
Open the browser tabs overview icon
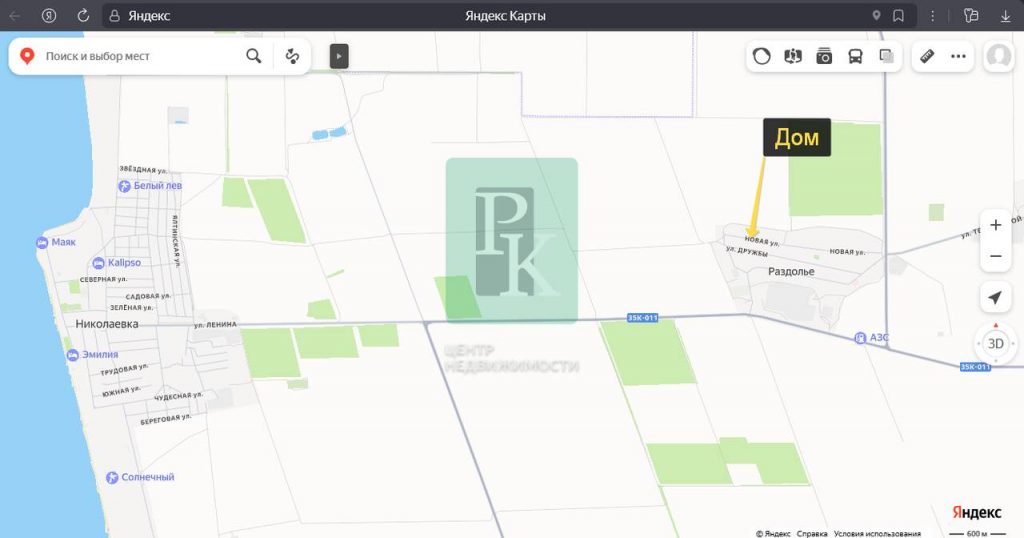[x=971, y=16]
